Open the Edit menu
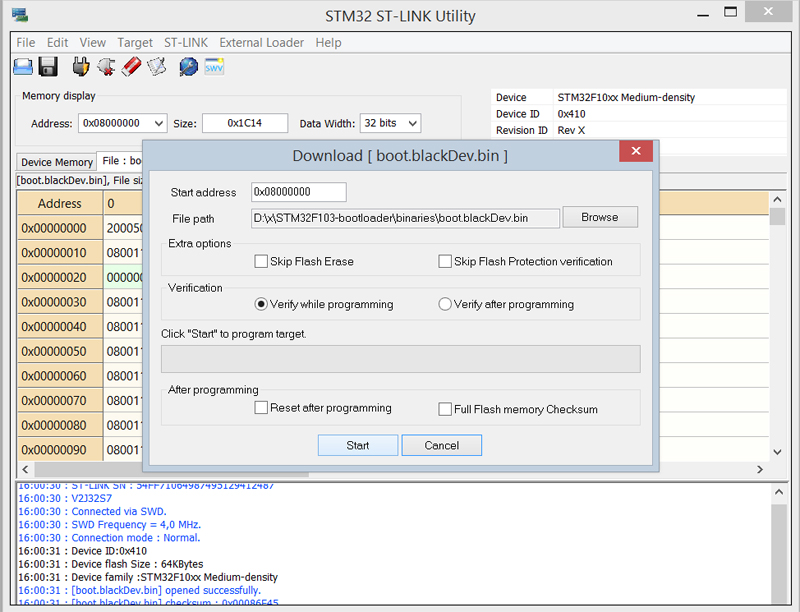800x612 pixels. [57, 43]
